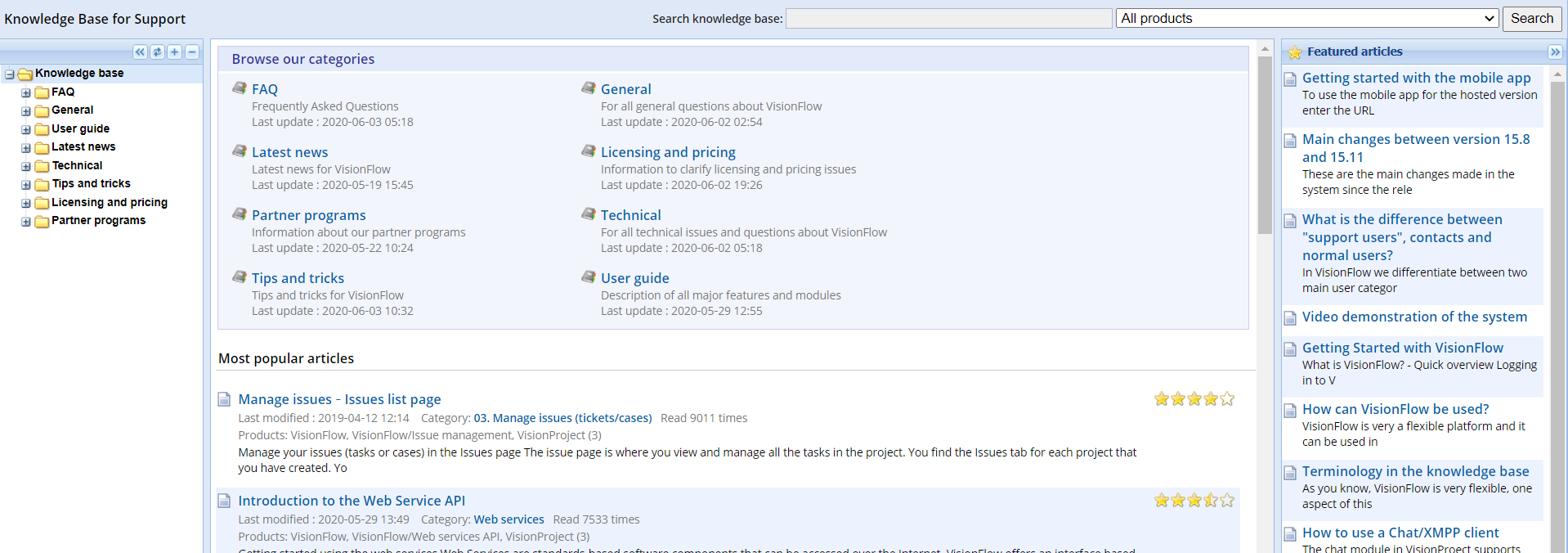1568x553 pixels.
Task: Open the FAQ category link
Action: click(x=265, y=89)
